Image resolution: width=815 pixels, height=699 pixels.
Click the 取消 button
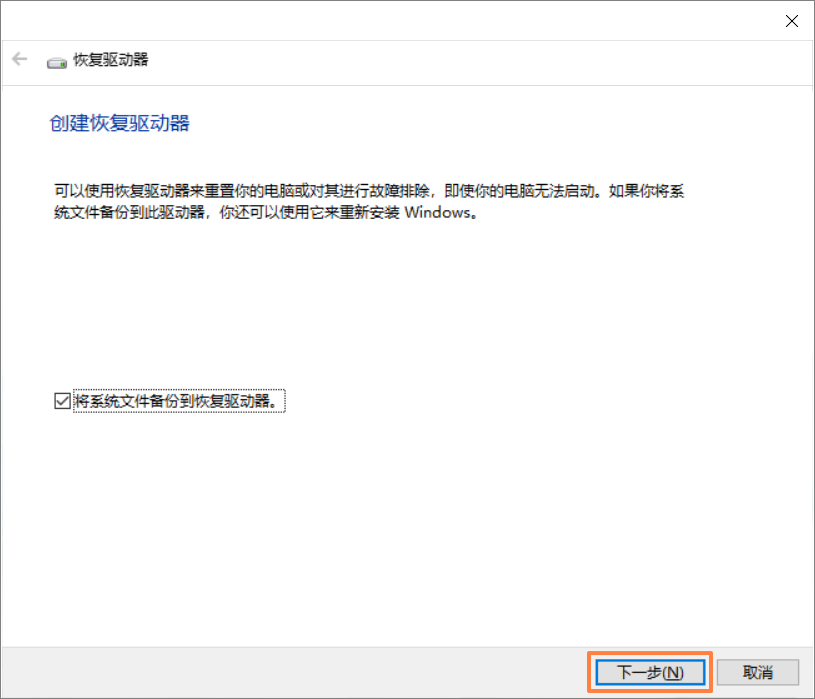(x=758, y=672)
